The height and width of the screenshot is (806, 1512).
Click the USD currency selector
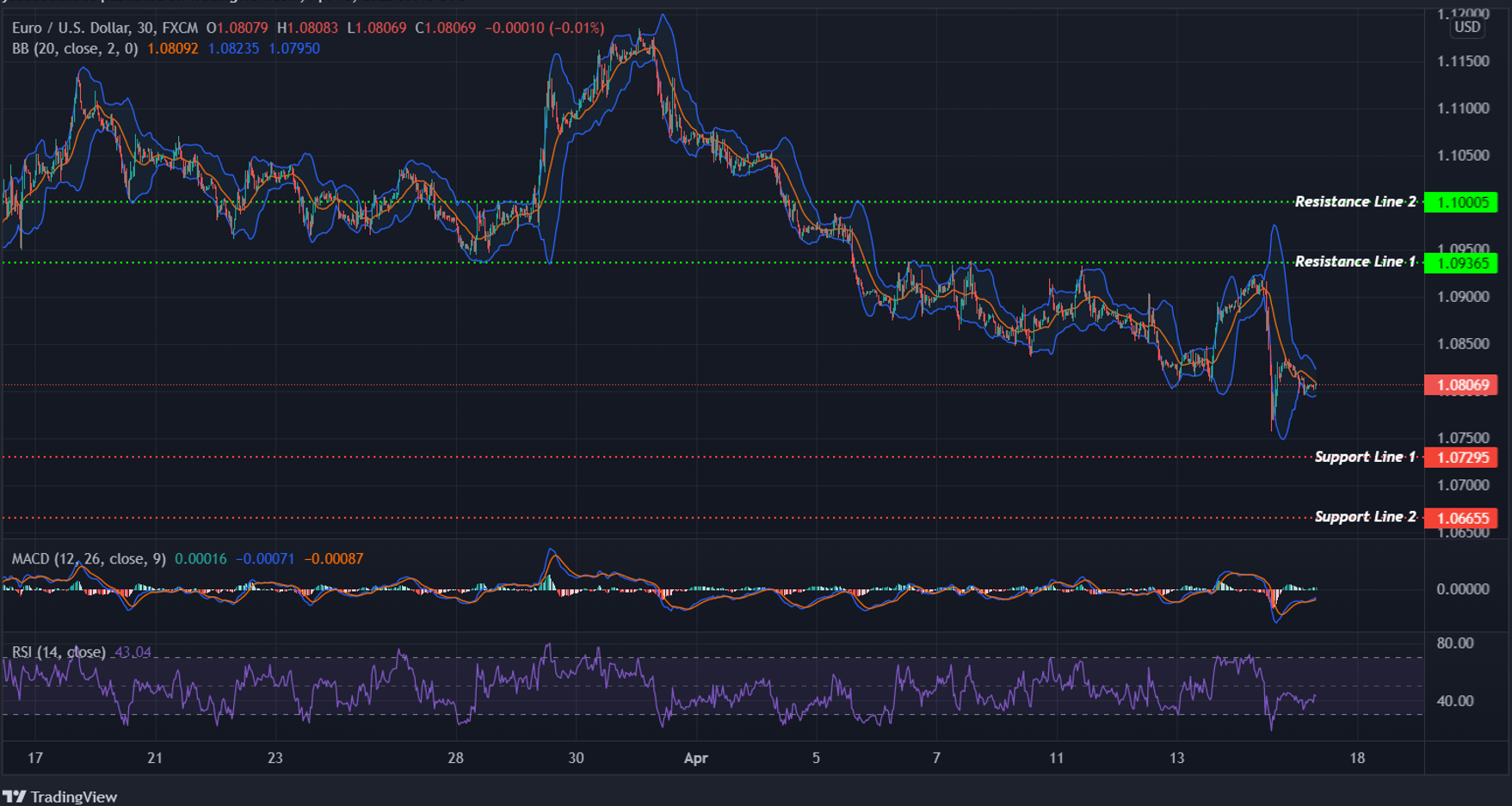click(1467, 28)
